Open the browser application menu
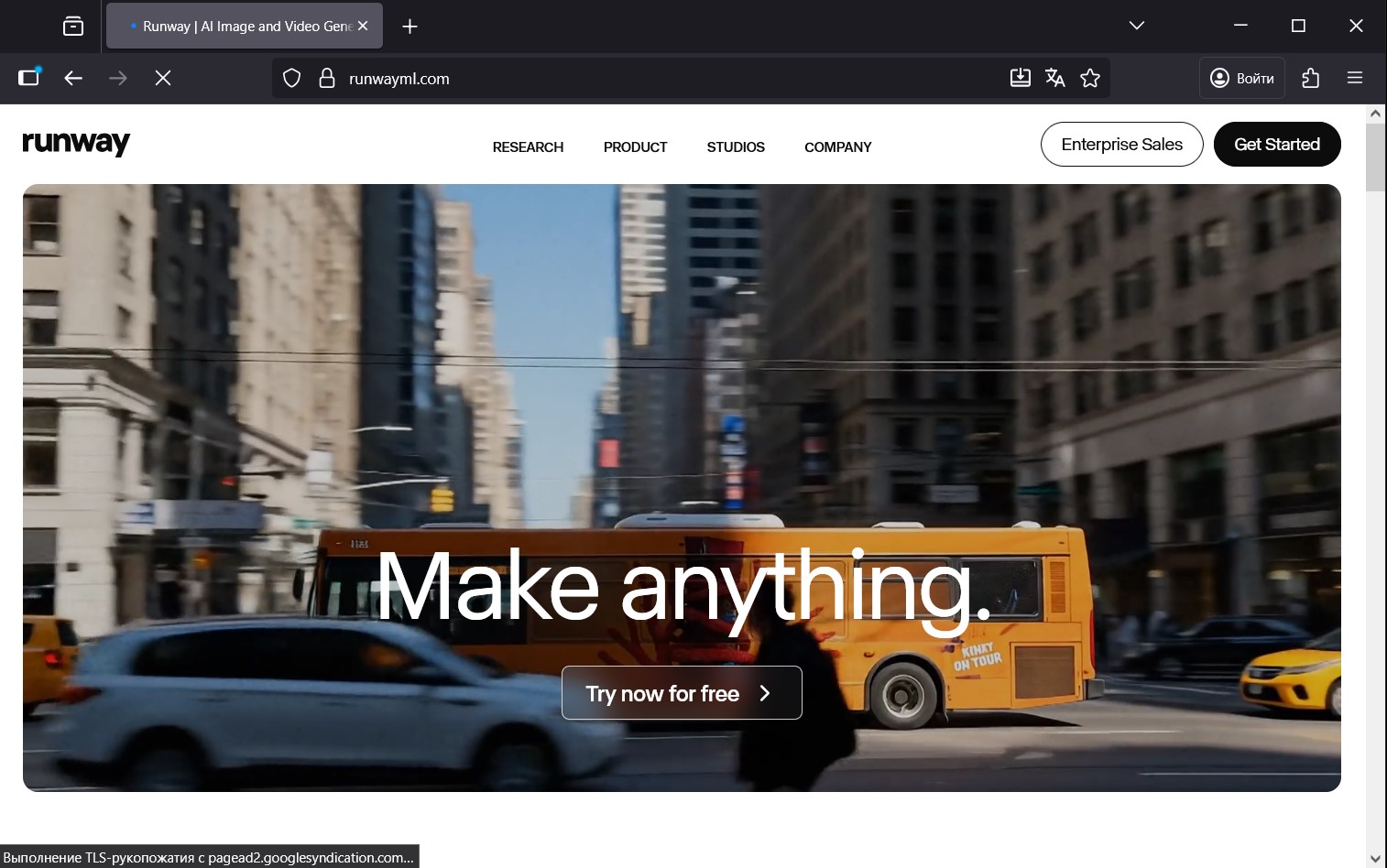 tap(1355, 78)
